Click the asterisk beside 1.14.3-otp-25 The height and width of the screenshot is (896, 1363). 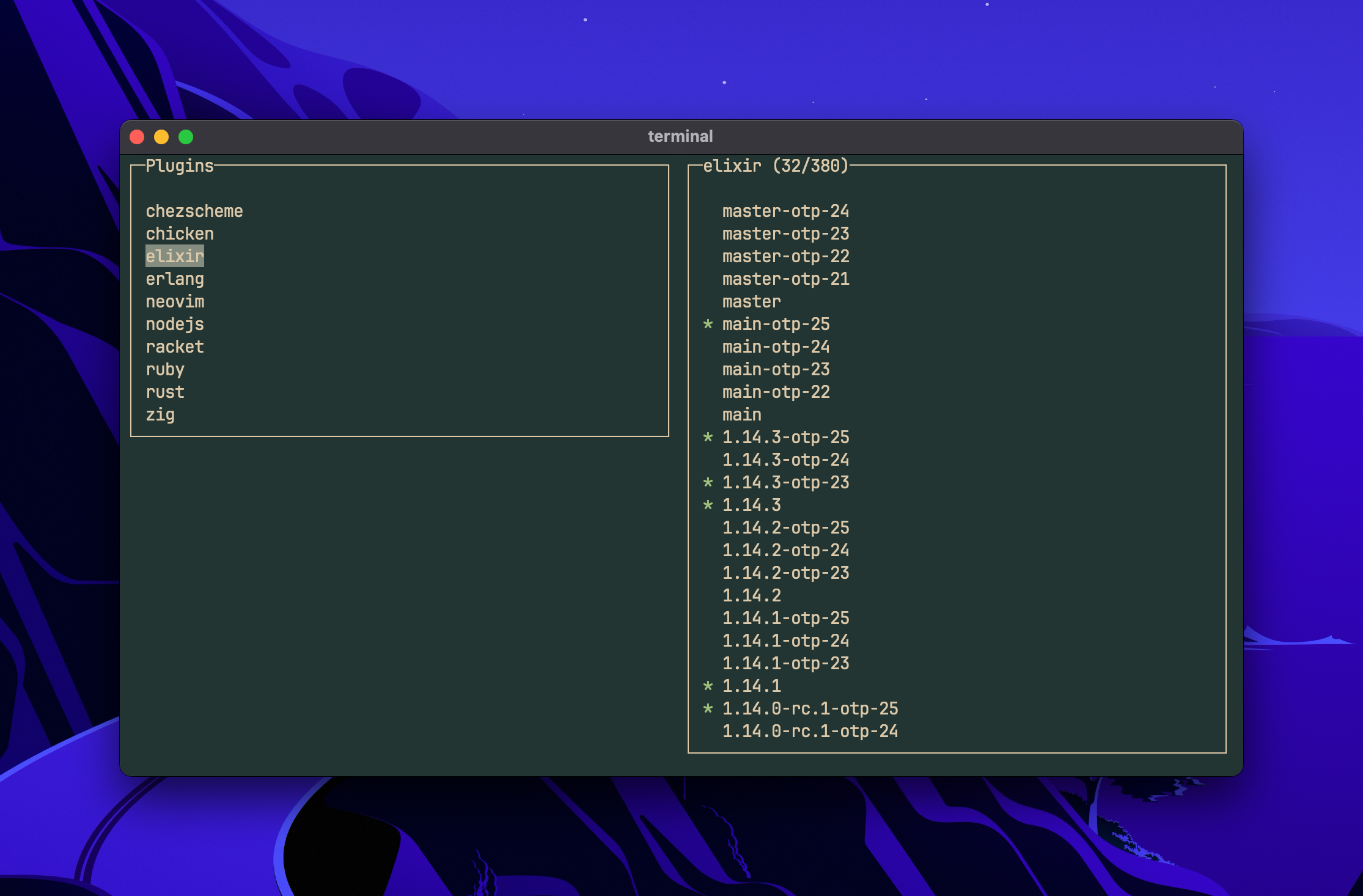click(x=708, y=438)
